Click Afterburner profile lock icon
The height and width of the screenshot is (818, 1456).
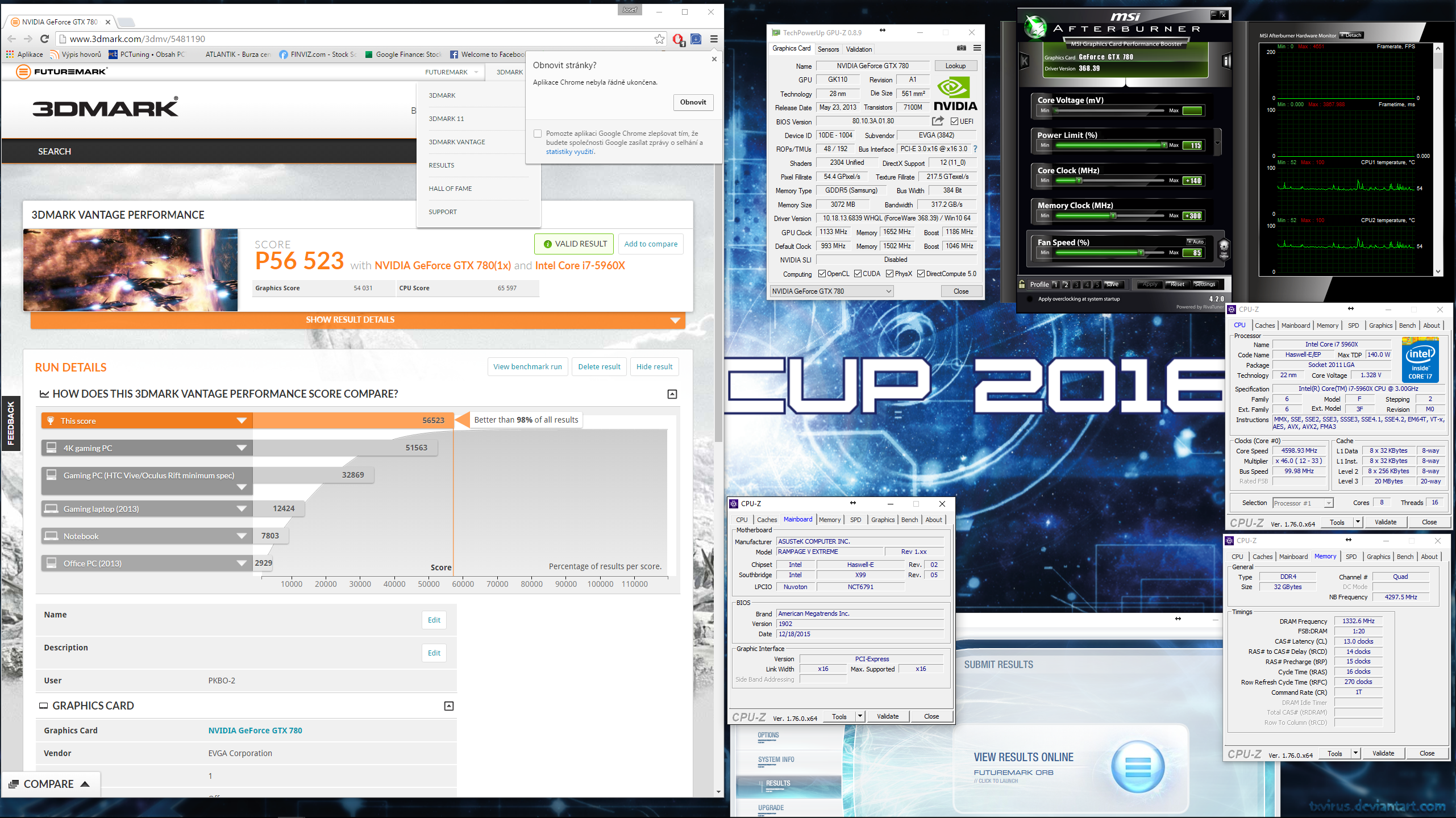click(x=1022, y=284)
